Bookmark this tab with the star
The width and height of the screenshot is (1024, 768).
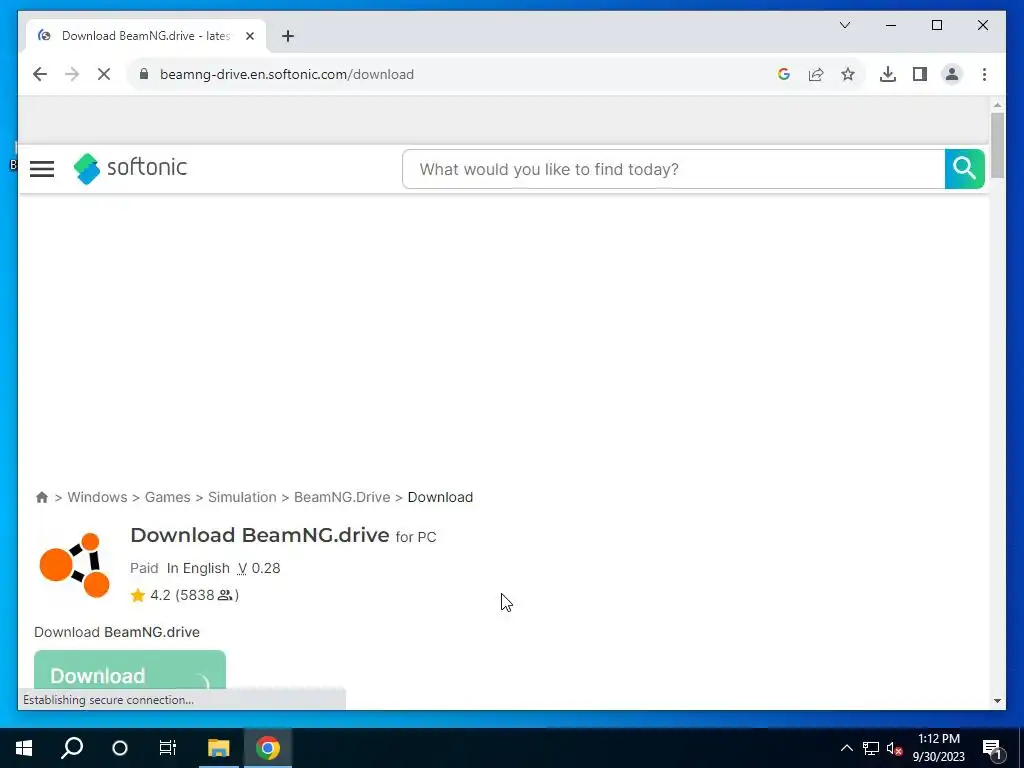tap(848, 74)
